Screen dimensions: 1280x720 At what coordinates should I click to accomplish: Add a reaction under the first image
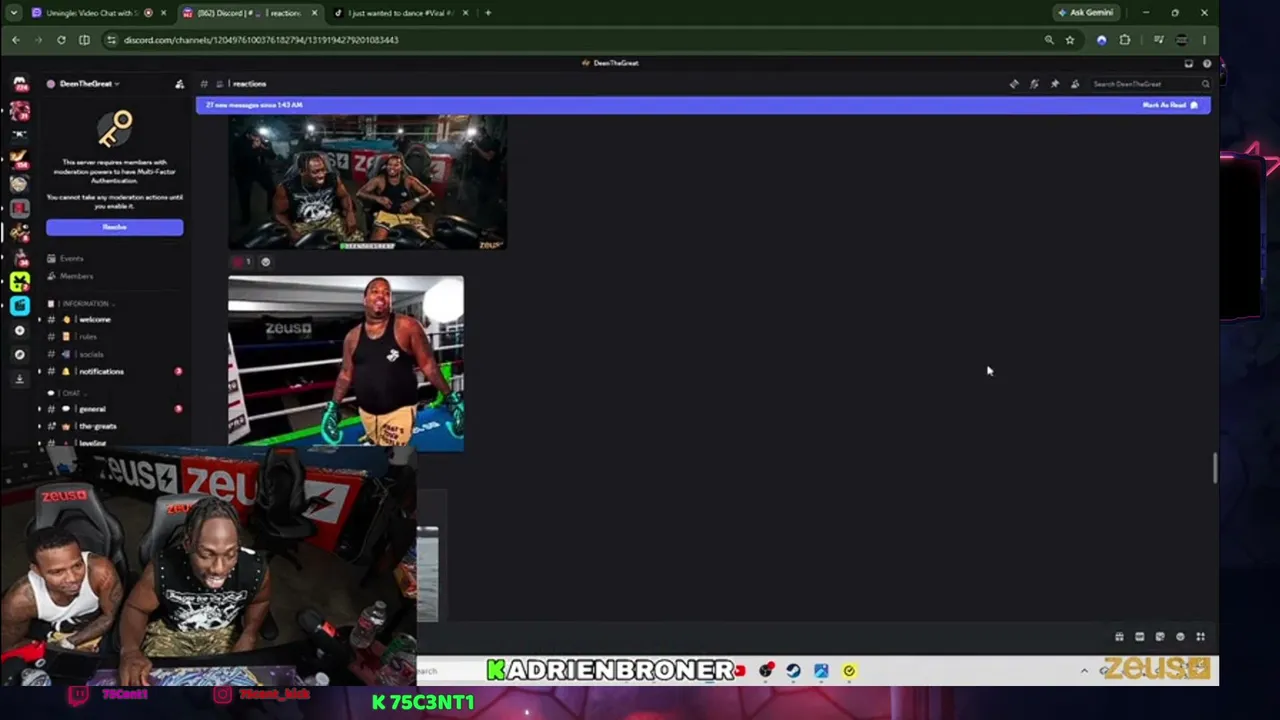tap(265, 262)
